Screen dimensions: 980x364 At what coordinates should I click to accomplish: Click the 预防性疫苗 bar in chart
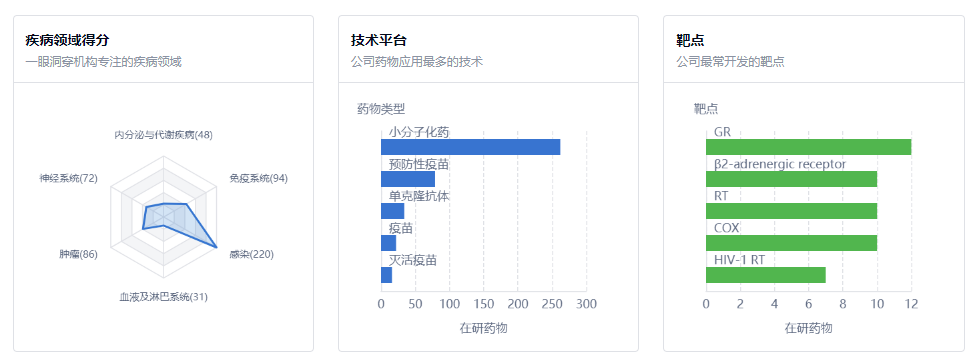[408, 179]
